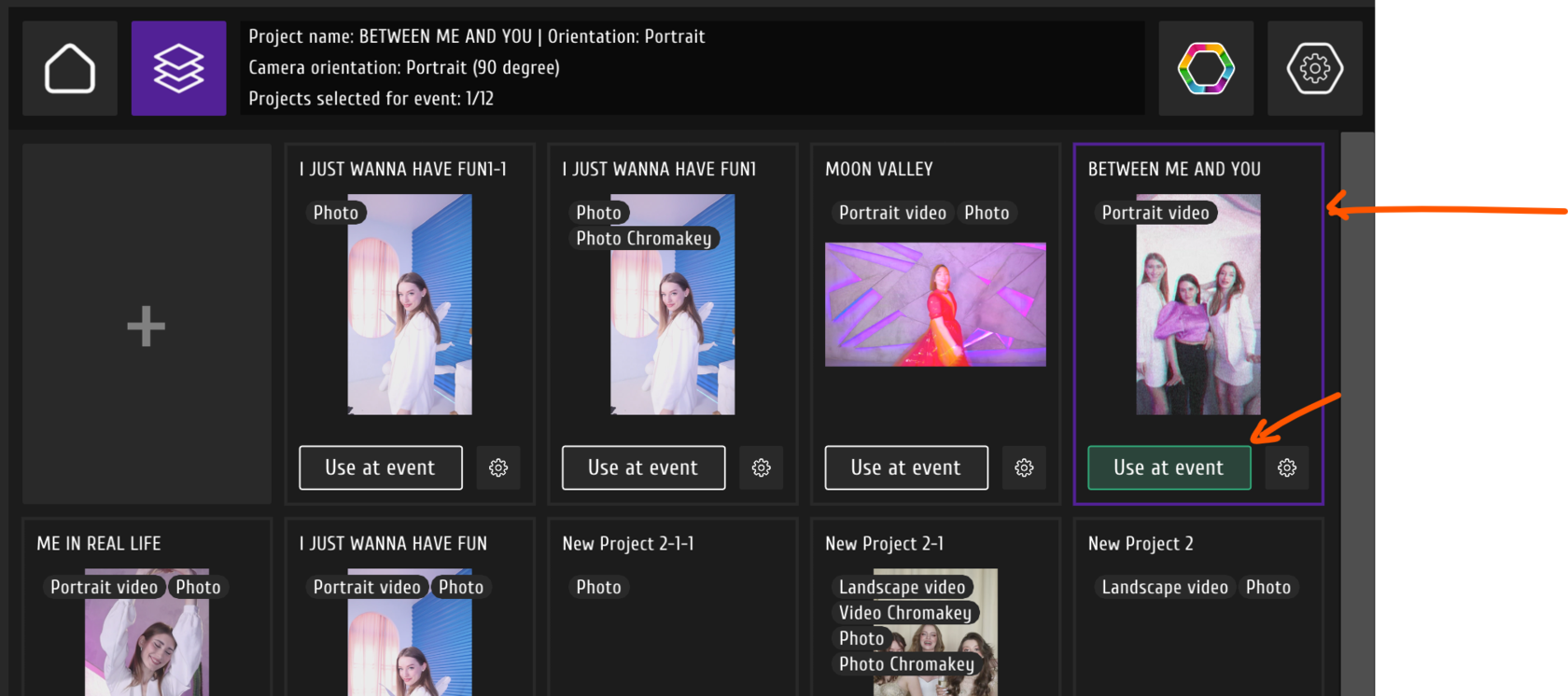
Task: Use MOON VALLEY project at event
Action: 906,467
